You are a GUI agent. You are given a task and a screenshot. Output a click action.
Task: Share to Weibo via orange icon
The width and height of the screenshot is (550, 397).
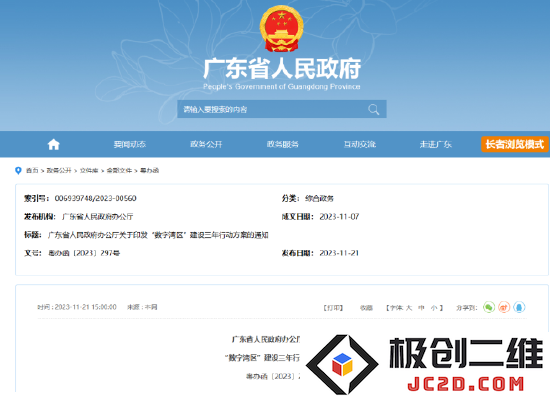[x=504, y=307]
